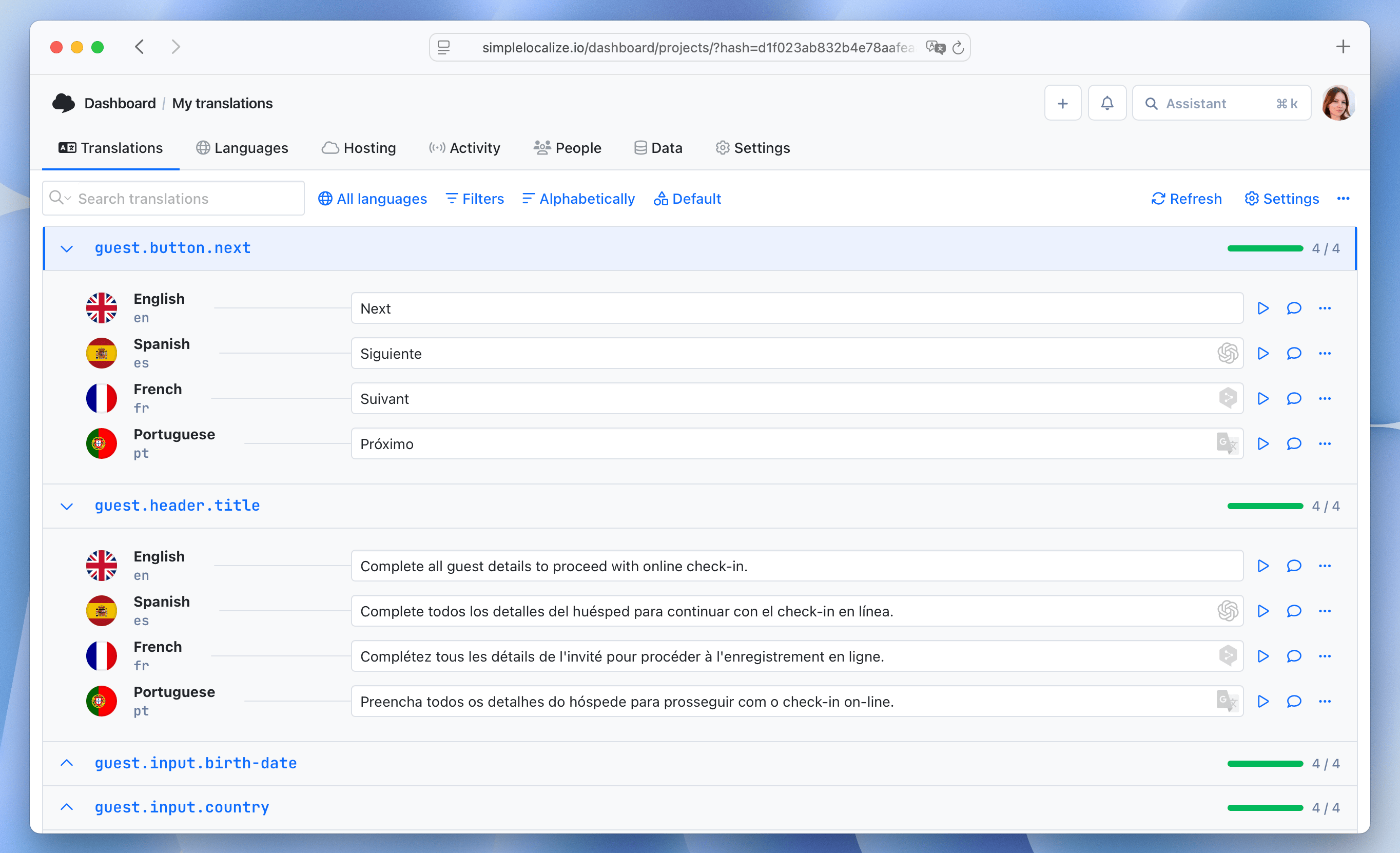The width and height of the screenshot is (1400, 853).
Task: Click the guest.input.country key name
Action: (182, 807)
